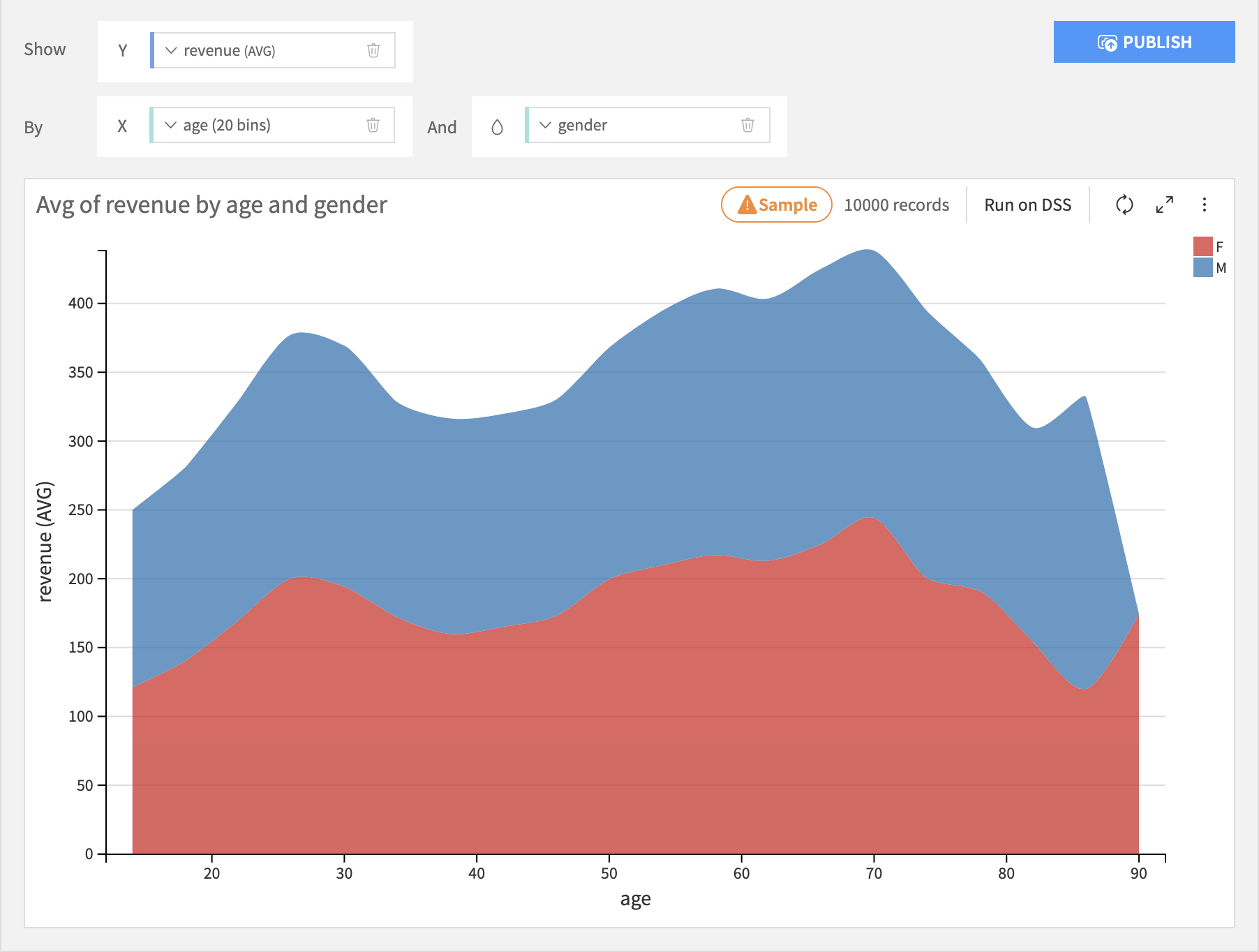Expand the age (20 bins) dropdown chevron

(170, 125)
